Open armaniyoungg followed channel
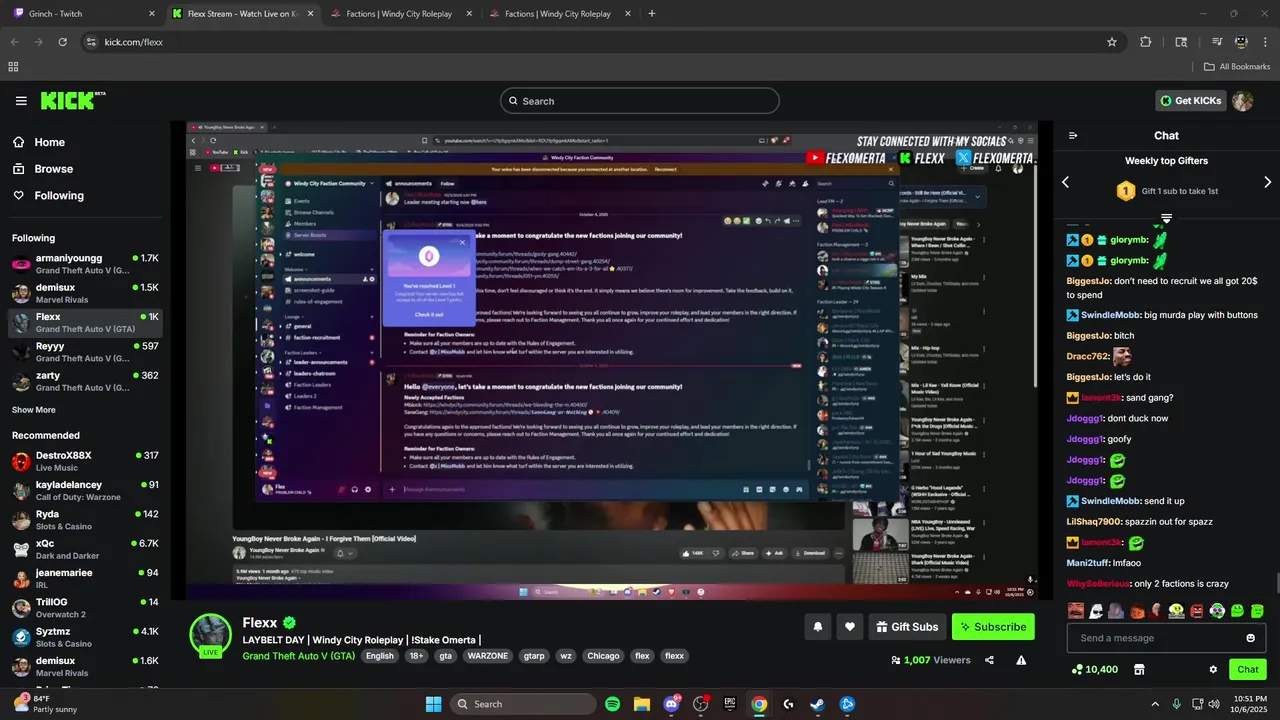This screenshot has height=720, width=1280. (x=85, y=264)
